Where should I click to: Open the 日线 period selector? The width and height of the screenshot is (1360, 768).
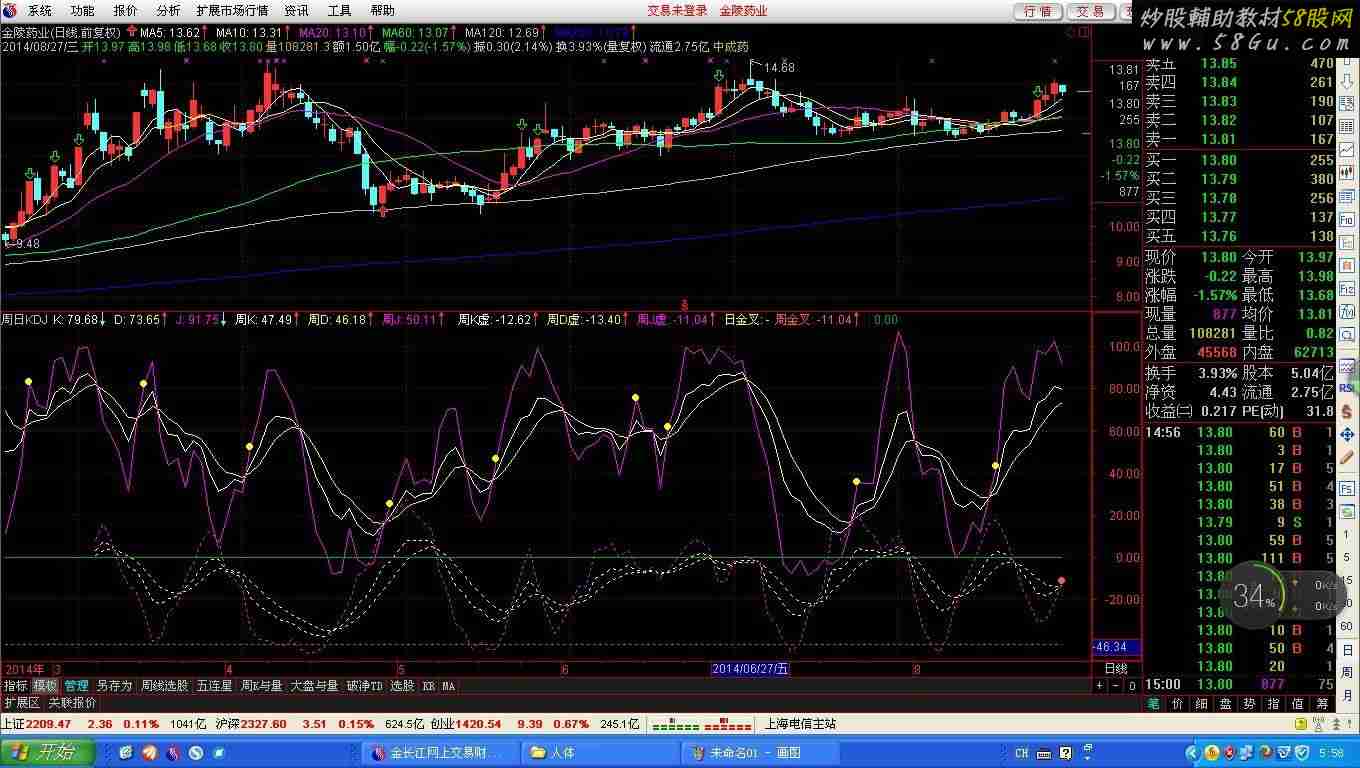coord(1115,668)
